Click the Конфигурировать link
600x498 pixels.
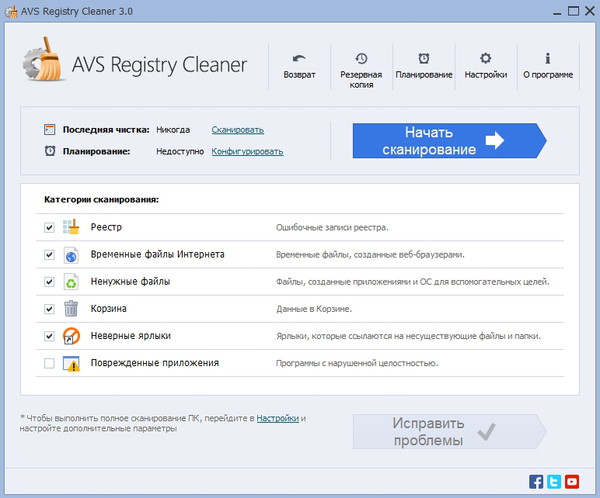[247, 151]
